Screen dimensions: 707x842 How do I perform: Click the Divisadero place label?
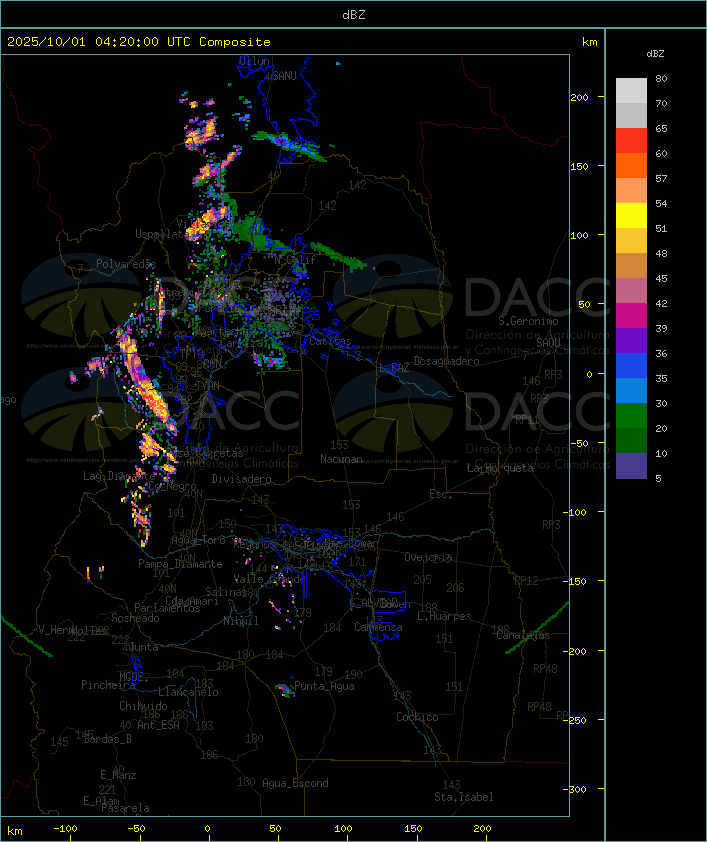click(x=242, y=478)
